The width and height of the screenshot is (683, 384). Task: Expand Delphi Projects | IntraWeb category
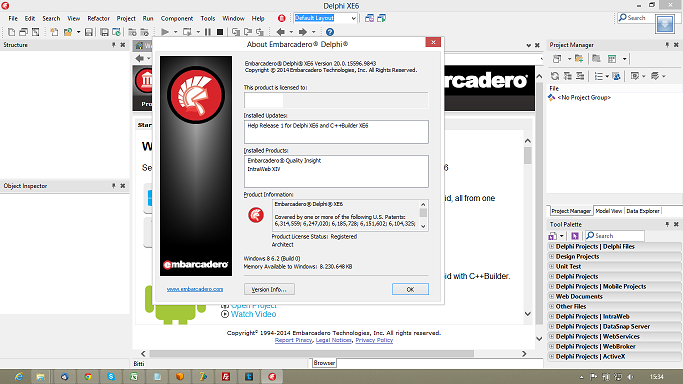click(x=551, y=317)
